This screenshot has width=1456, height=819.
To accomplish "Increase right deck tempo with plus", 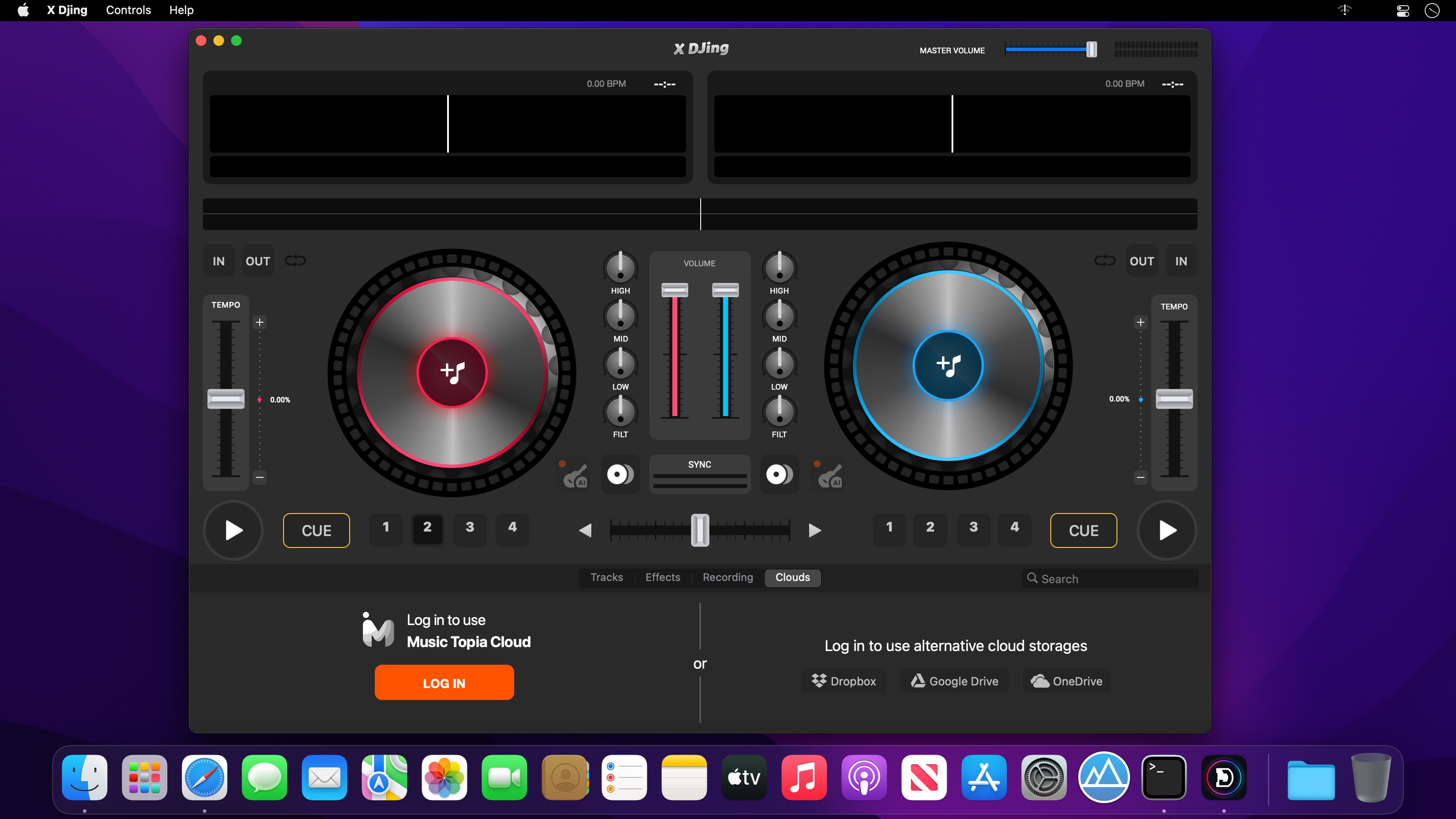I will (x=1141, y=322).
